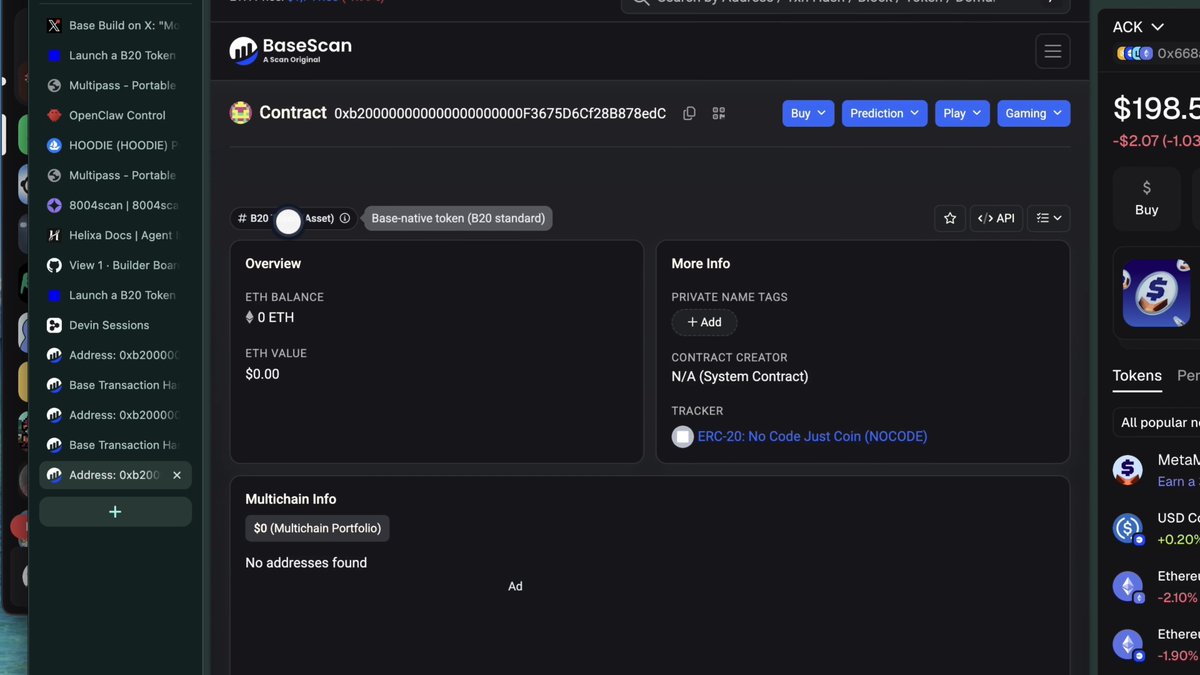Screen dimensions: 1200x675
Task: Copy the contract address to clipboard
Action: tap(689, 114)
